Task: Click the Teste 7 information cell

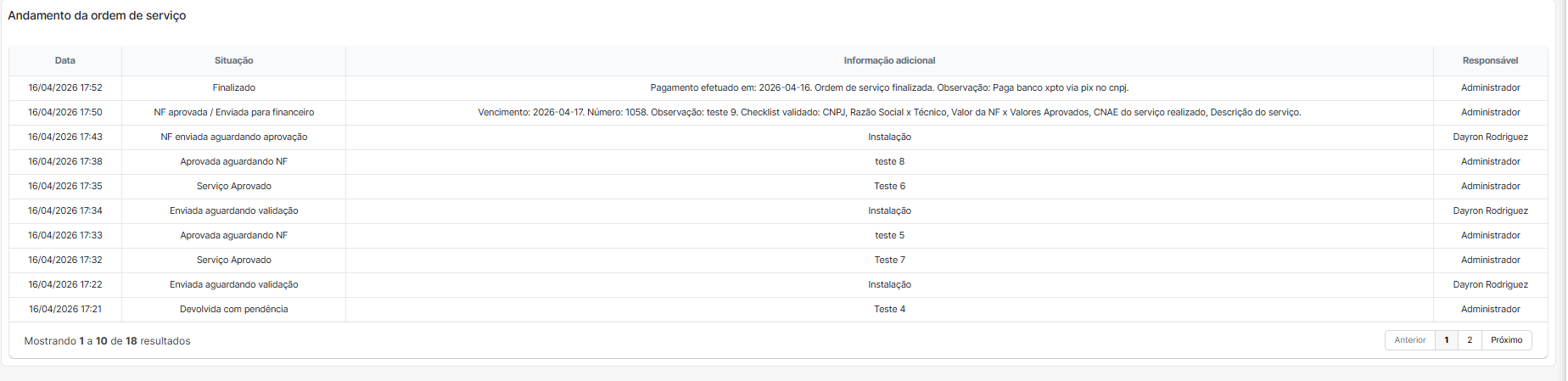Action: coord(889,261)
